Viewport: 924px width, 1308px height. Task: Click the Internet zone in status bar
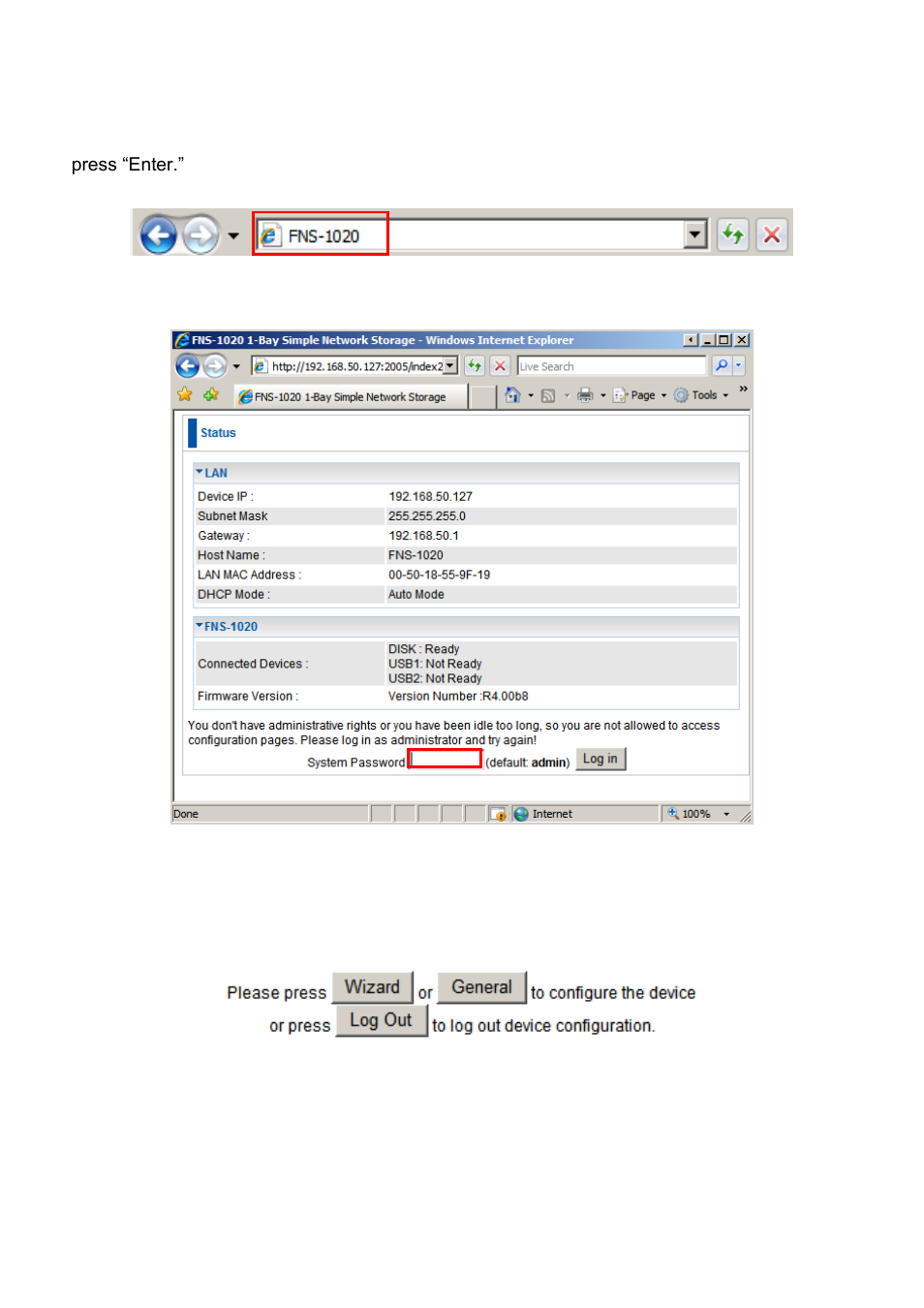(544, 814)
